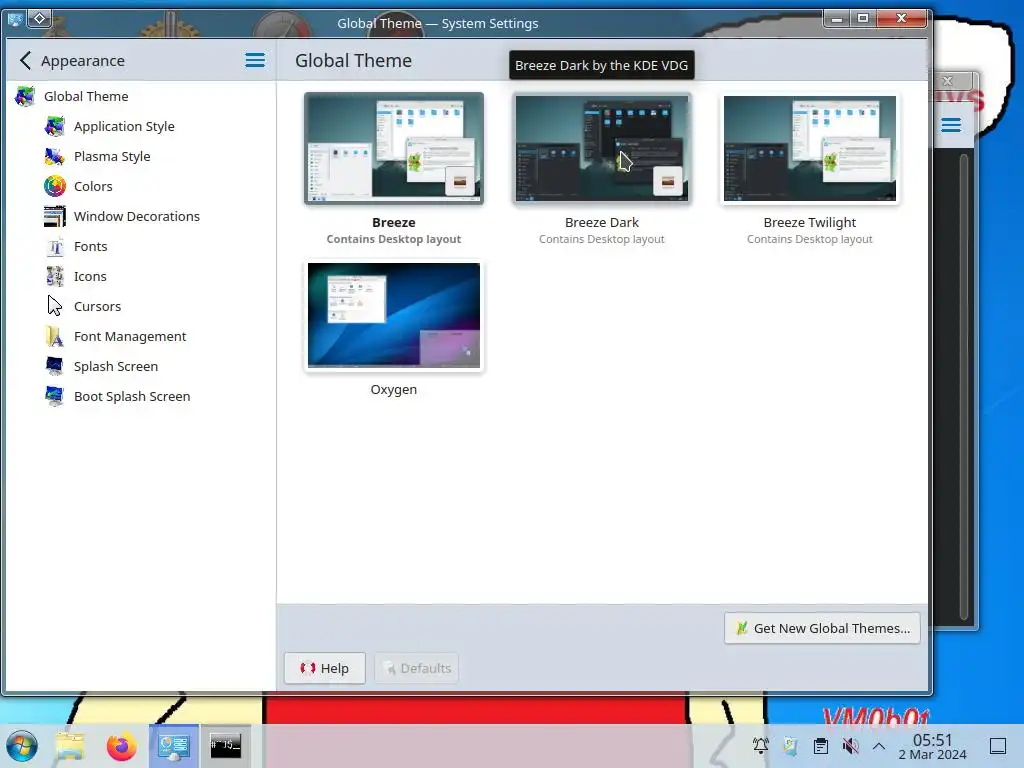The width and height of the screenshot is (1024, 768).
Task: Open the Start menu button in taskbar
Action: pos(22,746)
